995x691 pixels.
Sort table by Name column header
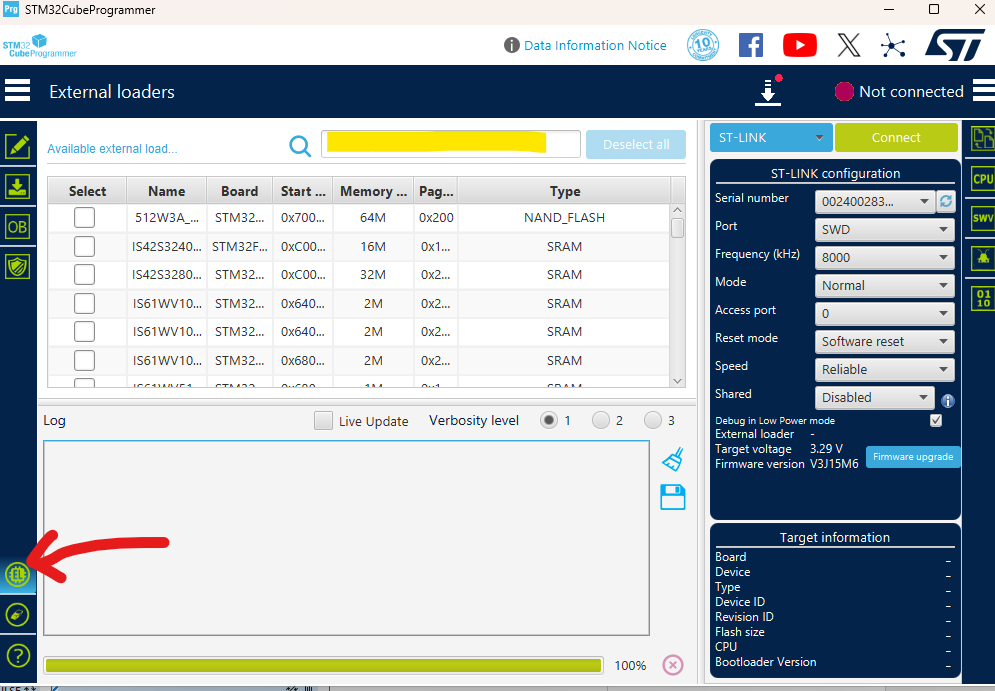click(x=167, y=191)
